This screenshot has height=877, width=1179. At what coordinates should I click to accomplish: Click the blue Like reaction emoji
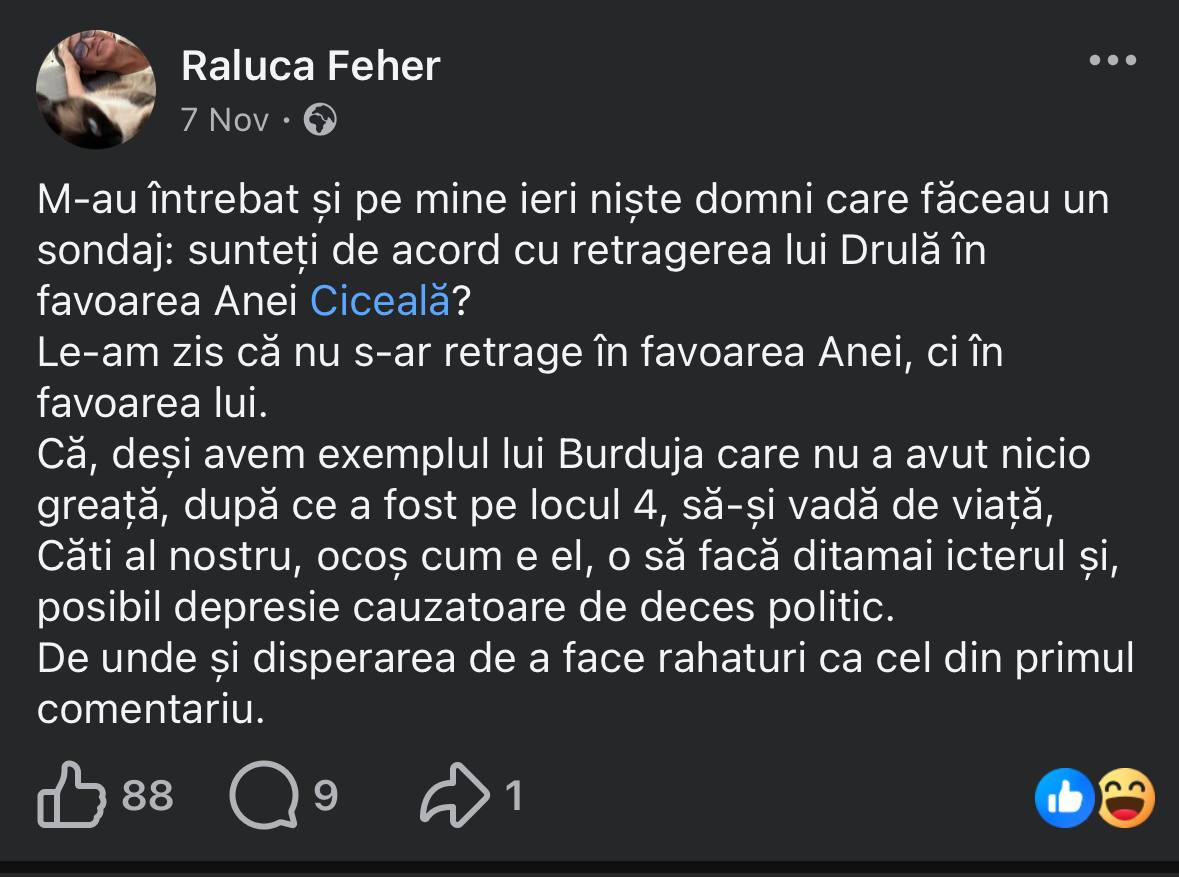click(x=1064, y=797)
